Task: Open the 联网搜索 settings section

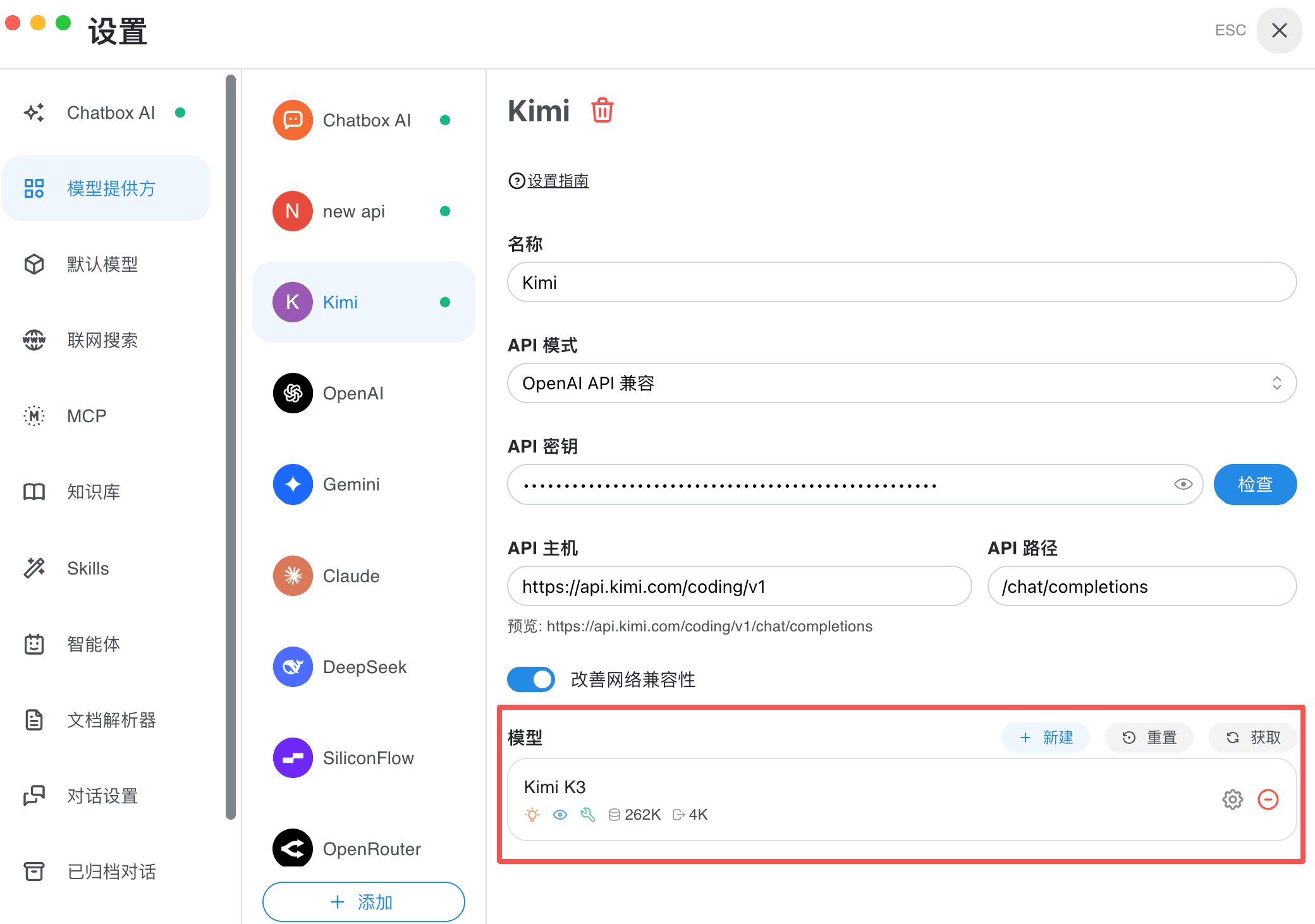Action: [x=106, y=340]
